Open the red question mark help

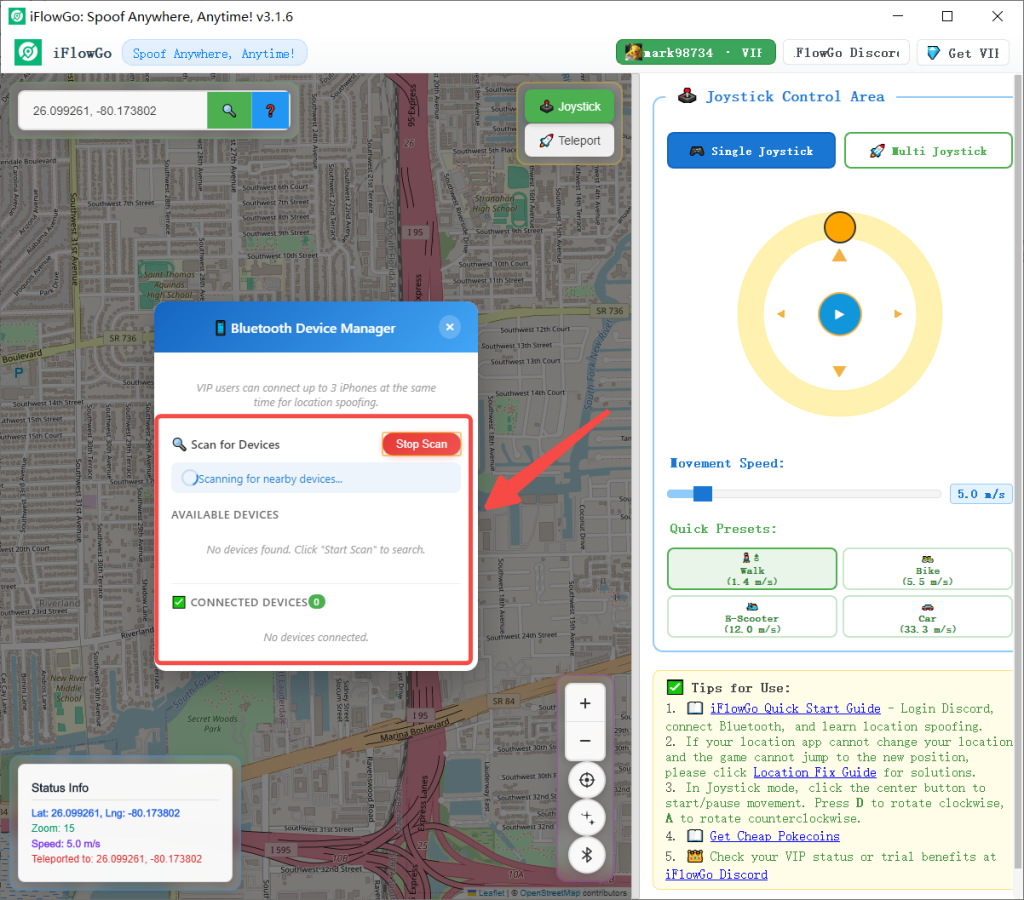(270, 110)
